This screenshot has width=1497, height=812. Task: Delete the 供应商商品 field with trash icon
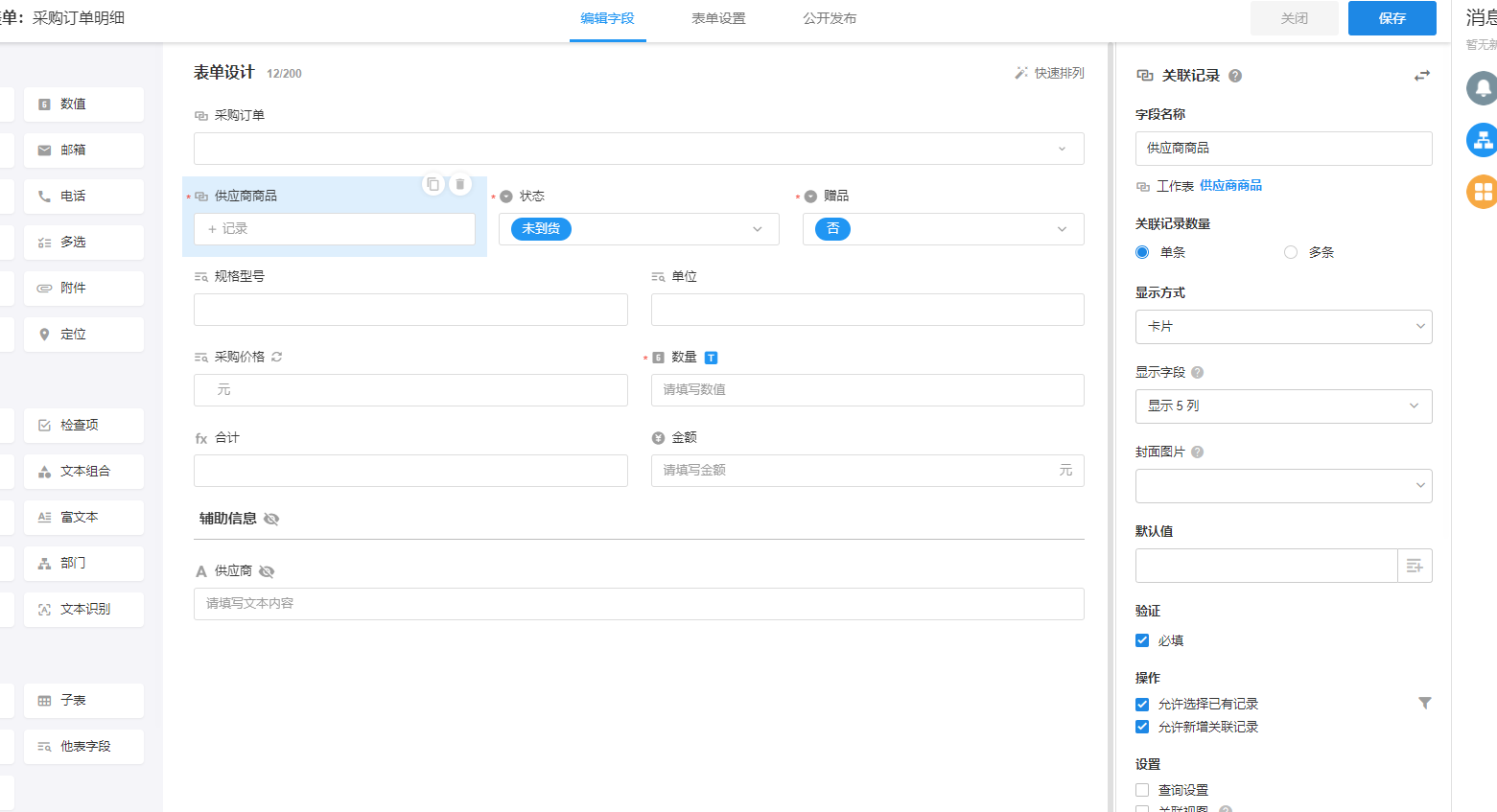pyautogui.click(x=460, y=184)
